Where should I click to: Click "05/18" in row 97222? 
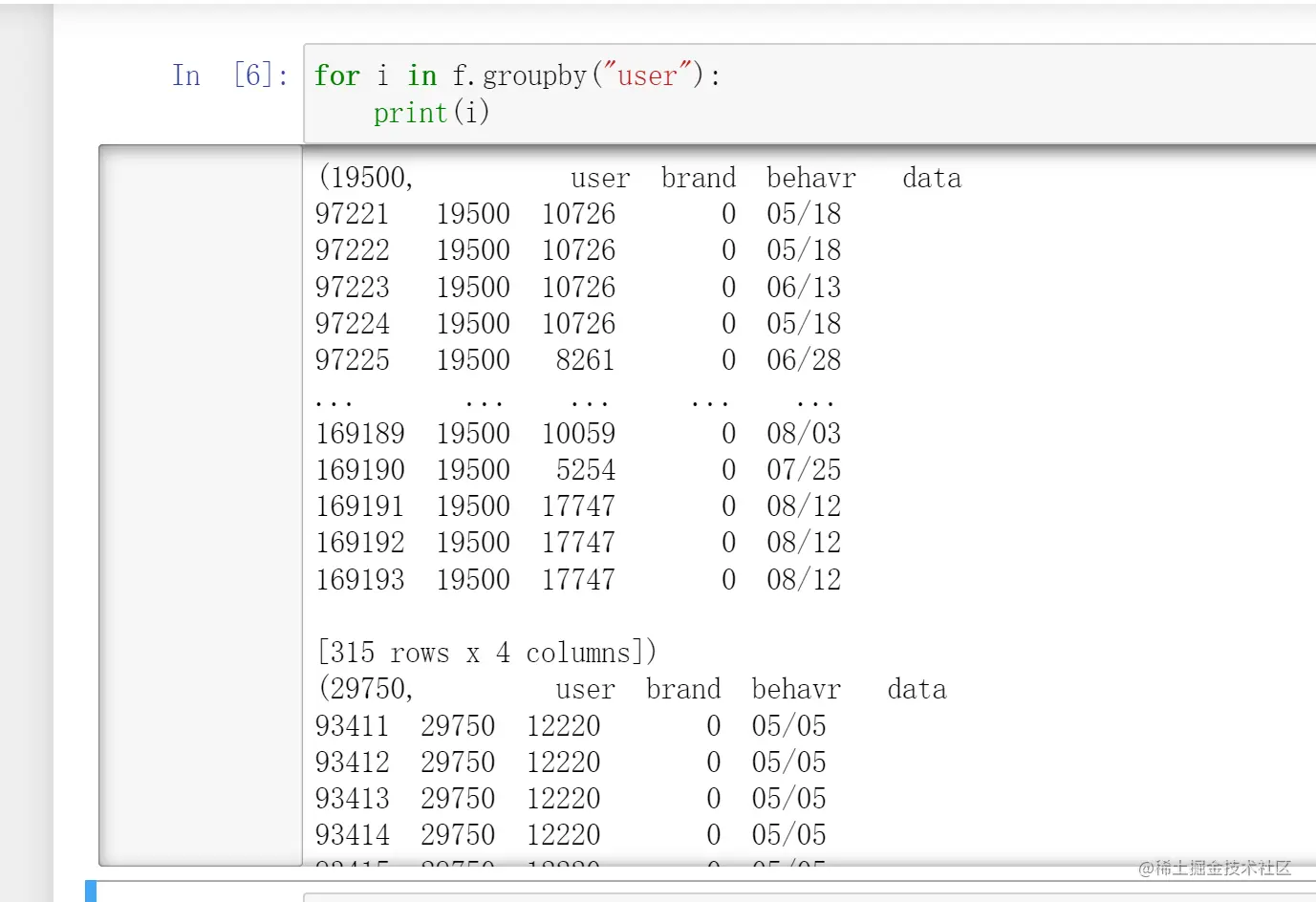click(x=804, y=250)
